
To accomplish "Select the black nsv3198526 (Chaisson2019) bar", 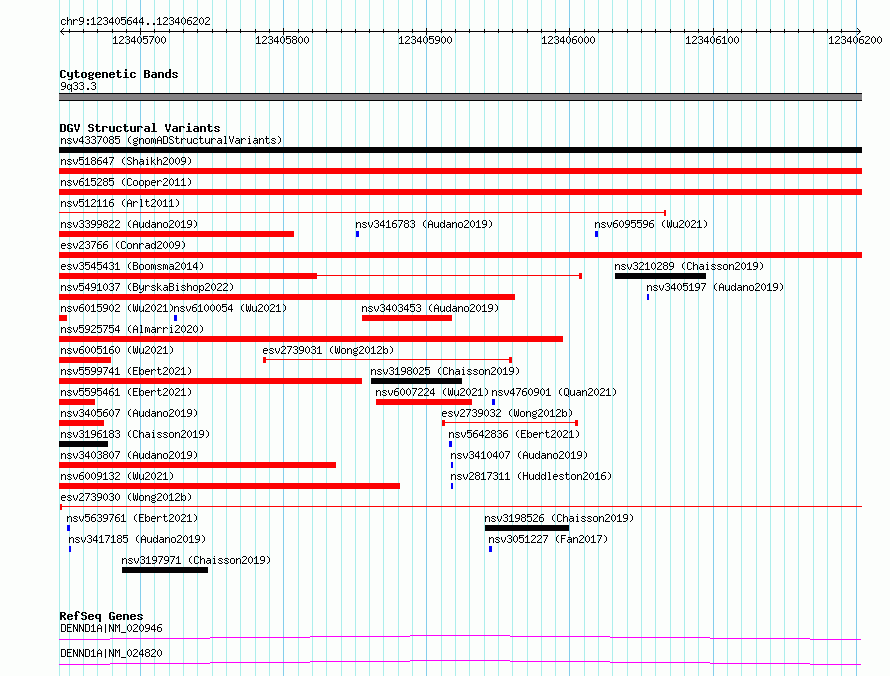I will [x=527, y=528].
